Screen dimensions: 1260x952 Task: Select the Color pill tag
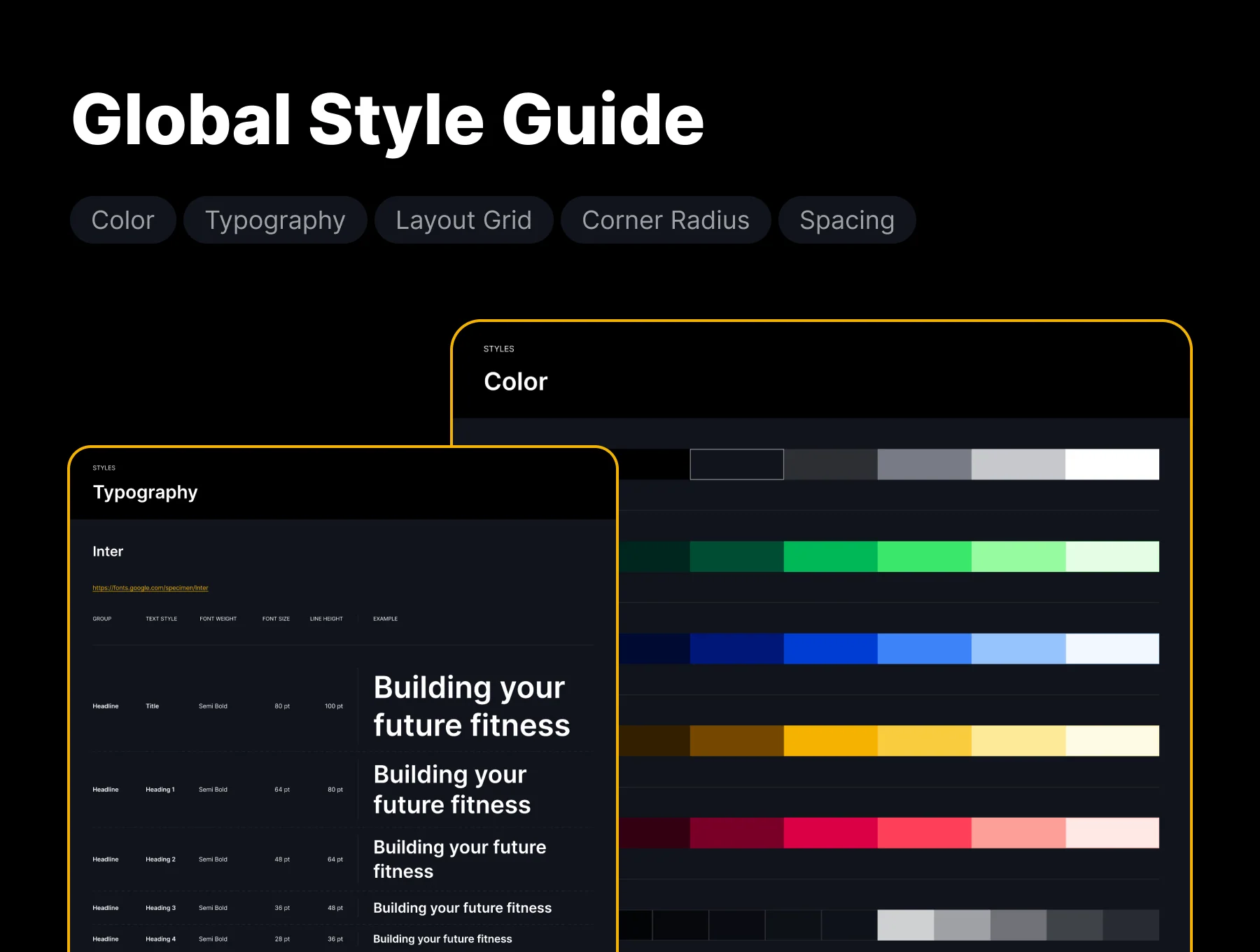coord(123,220)
